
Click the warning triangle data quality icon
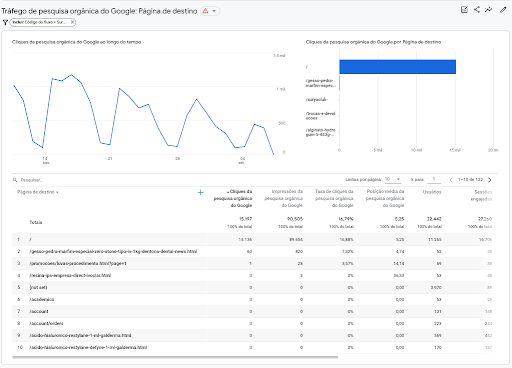point(206,11)
